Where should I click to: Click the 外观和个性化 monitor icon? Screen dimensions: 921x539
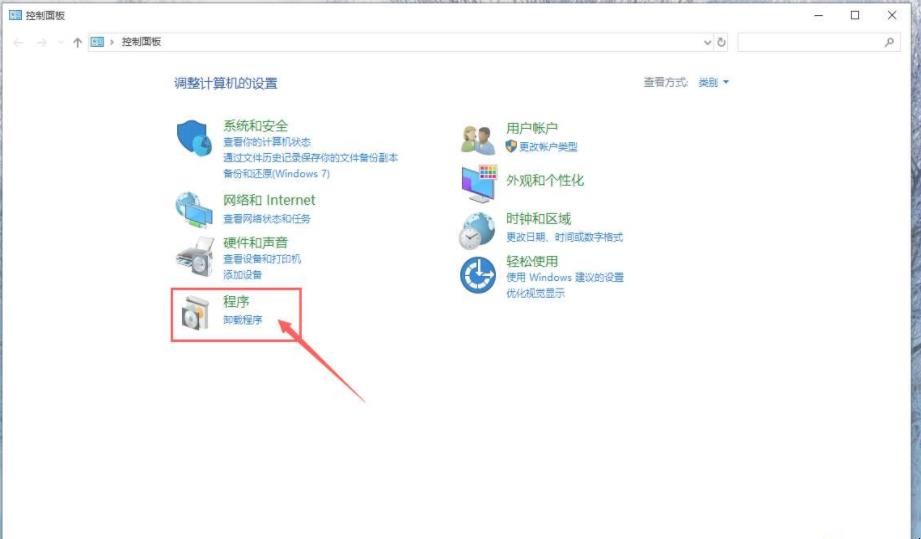[x=479, y=184]
